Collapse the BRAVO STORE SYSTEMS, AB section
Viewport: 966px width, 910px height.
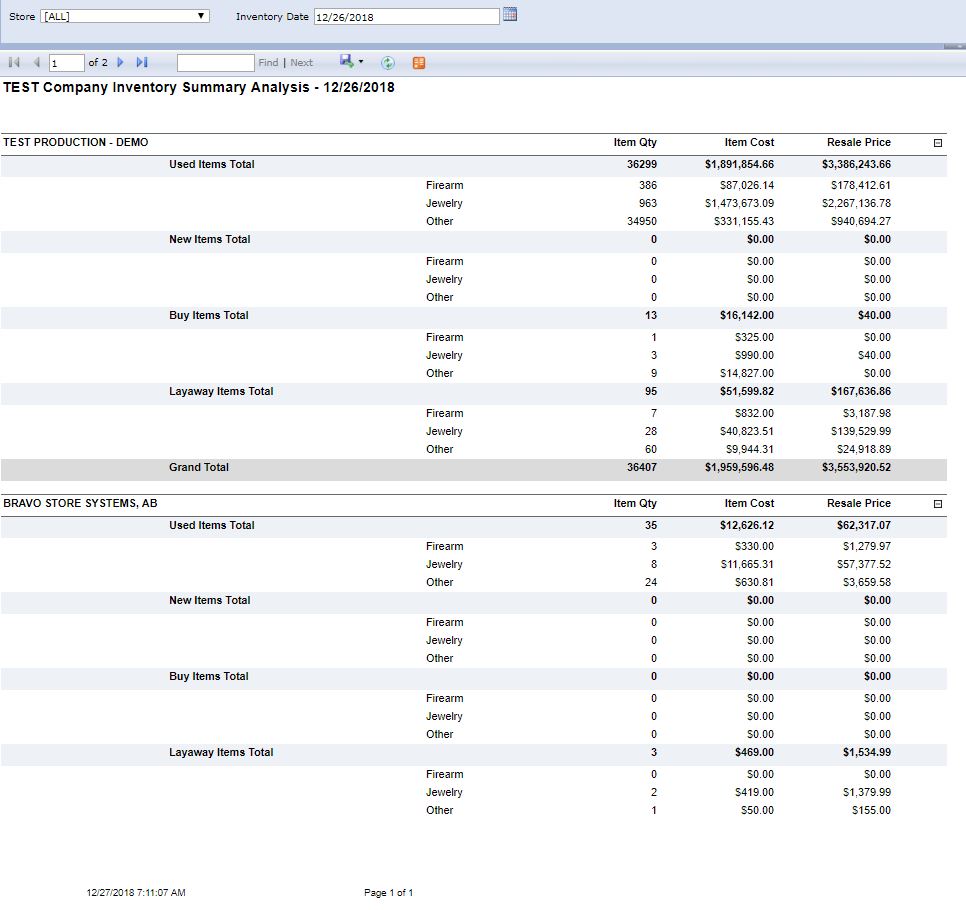pyautogui.click(x=938, y=504)
